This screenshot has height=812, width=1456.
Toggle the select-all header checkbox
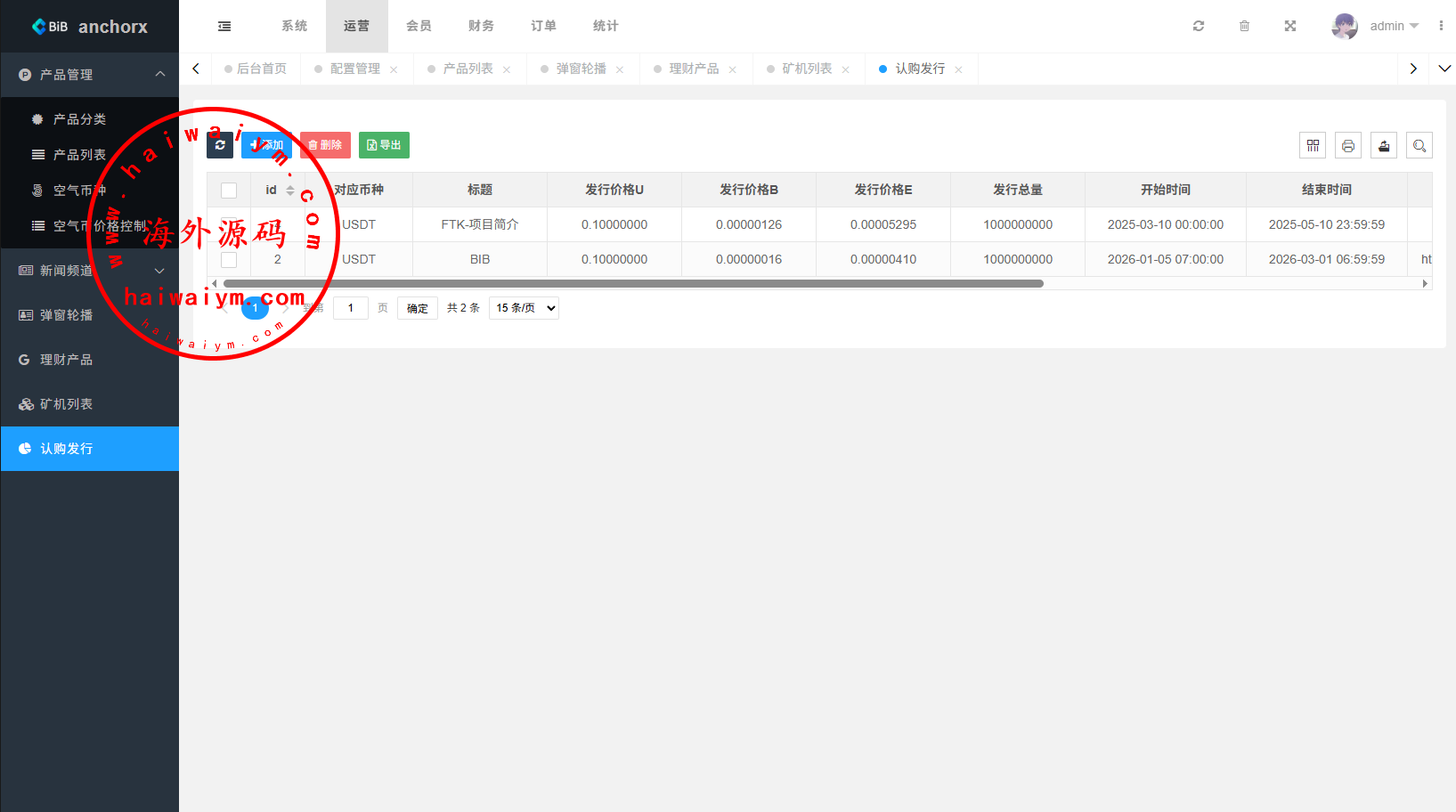click(x=229, y=190)
